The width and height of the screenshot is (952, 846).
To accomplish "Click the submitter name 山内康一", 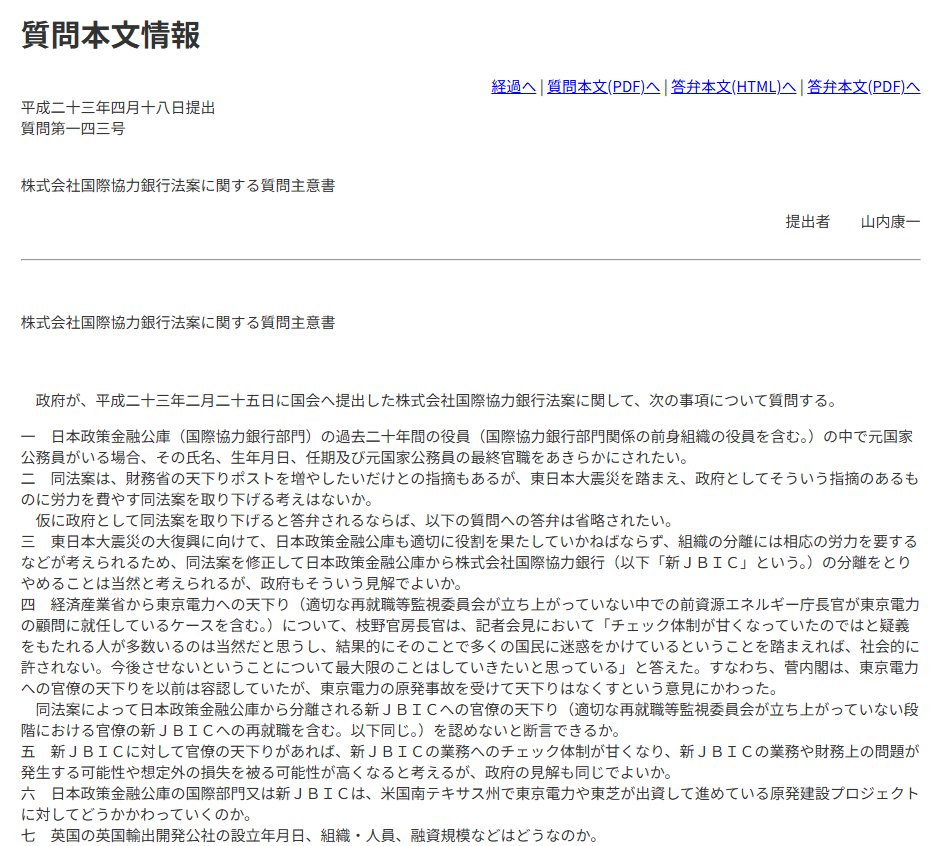I will [890, 222].
